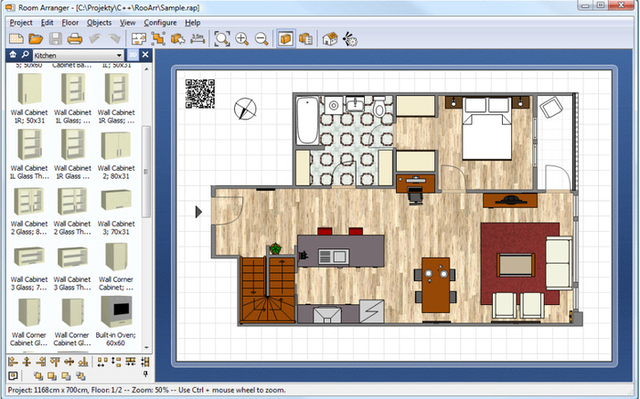
Task: Click the Zoom out magnifier icon
Action: (x=261, y=39)
